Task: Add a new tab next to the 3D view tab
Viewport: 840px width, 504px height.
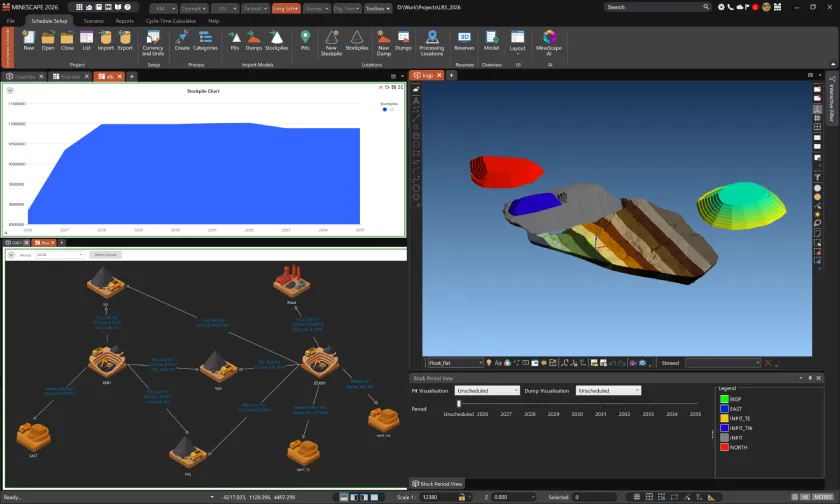Action: [x=451, y=76]
